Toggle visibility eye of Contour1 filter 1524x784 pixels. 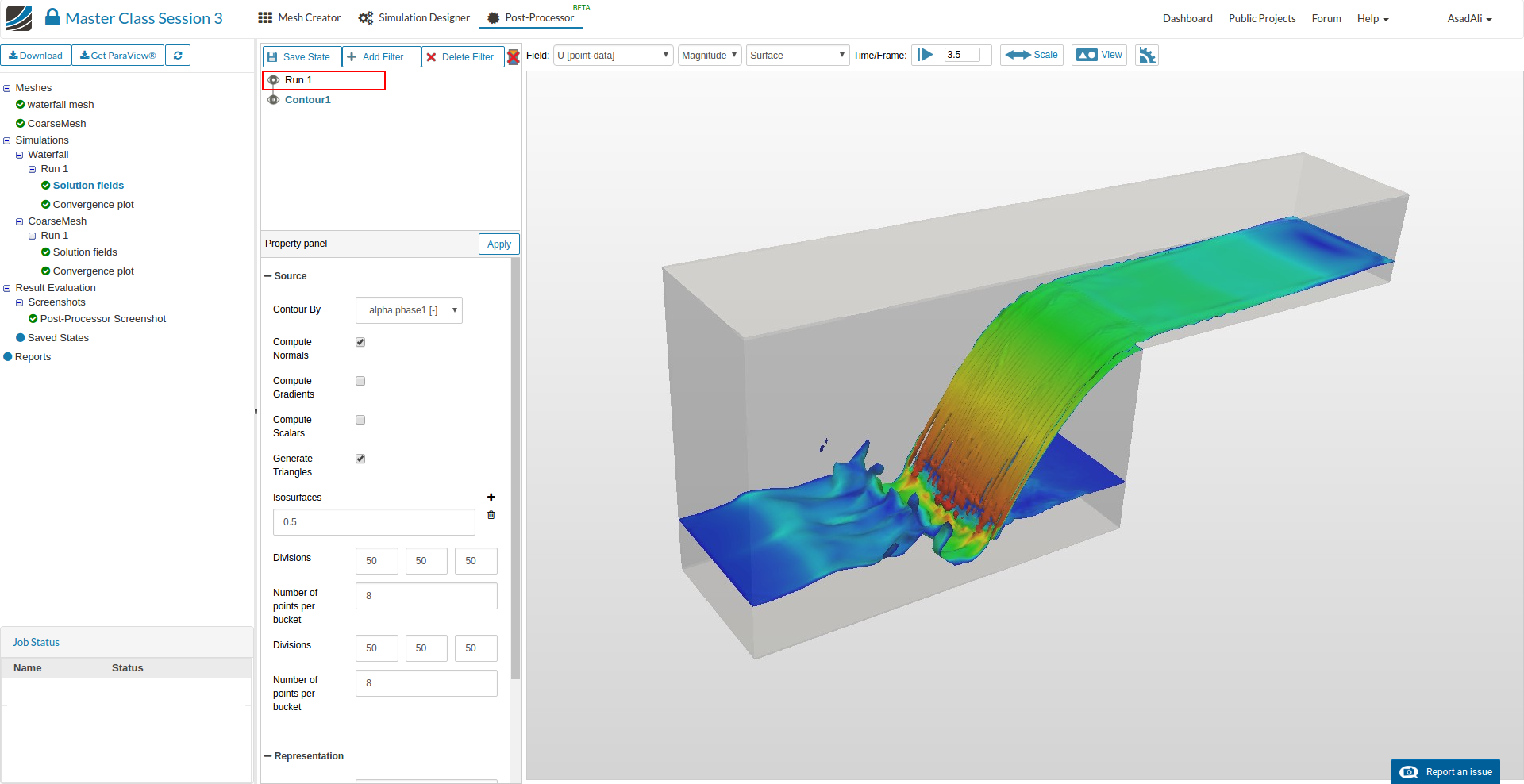click(273, 99)
